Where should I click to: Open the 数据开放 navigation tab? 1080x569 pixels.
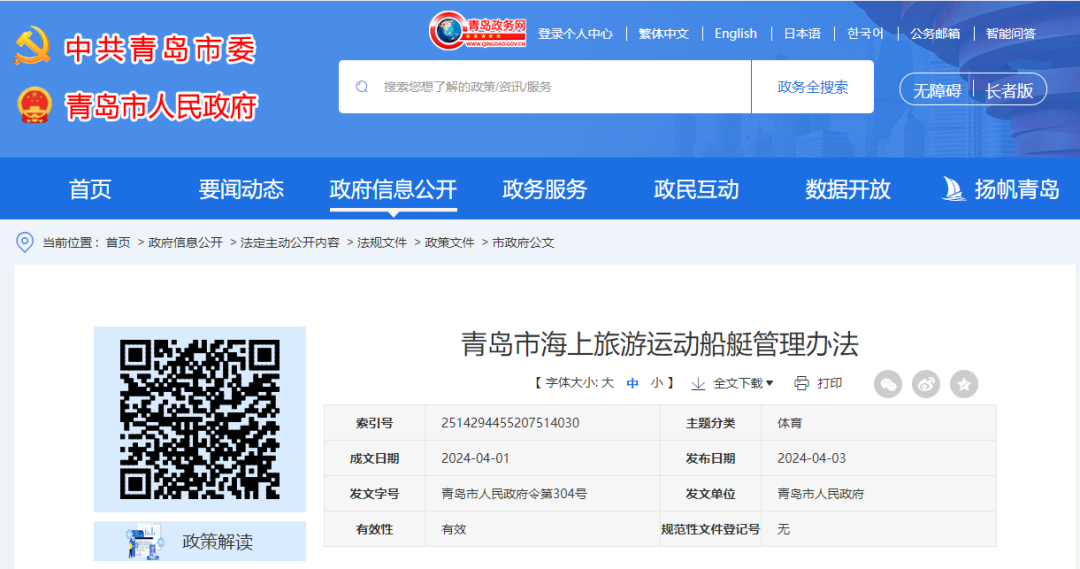coord(848,189)
